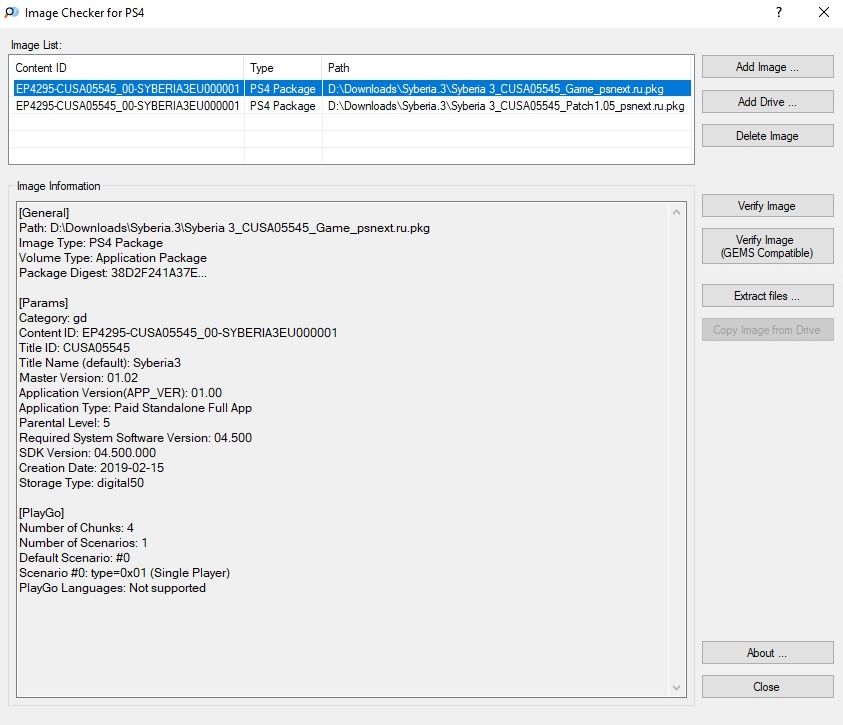Delete the selected image
The width and height of the screenshot is (843, 725).
(767, 136)
